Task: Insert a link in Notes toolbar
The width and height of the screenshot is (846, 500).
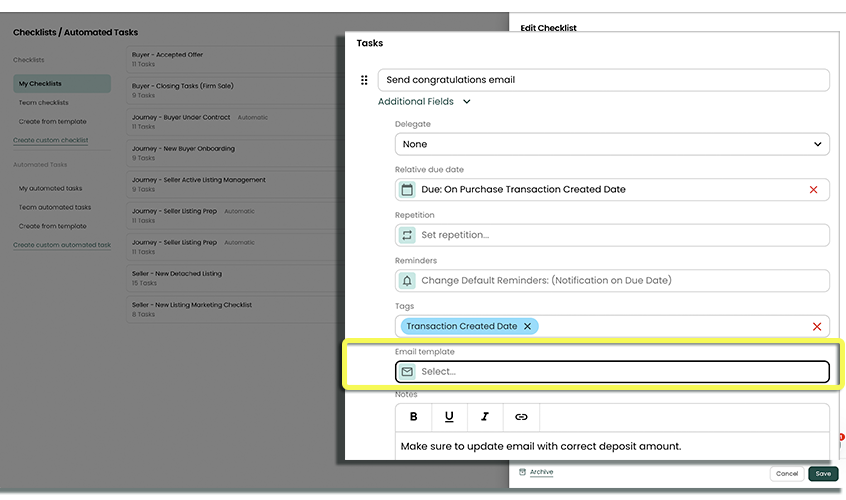Action: pos(521,417)
